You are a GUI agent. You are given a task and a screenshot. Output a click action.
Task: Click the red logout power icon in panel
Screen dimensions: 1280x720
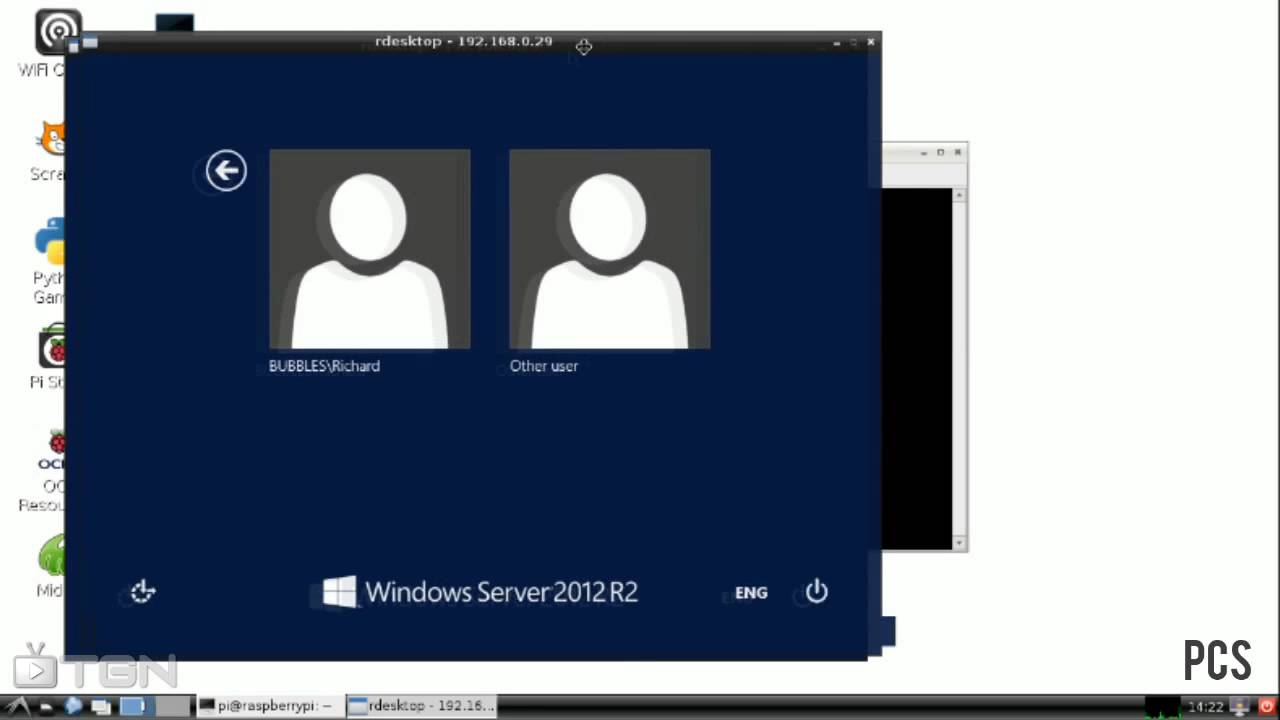1267,706
